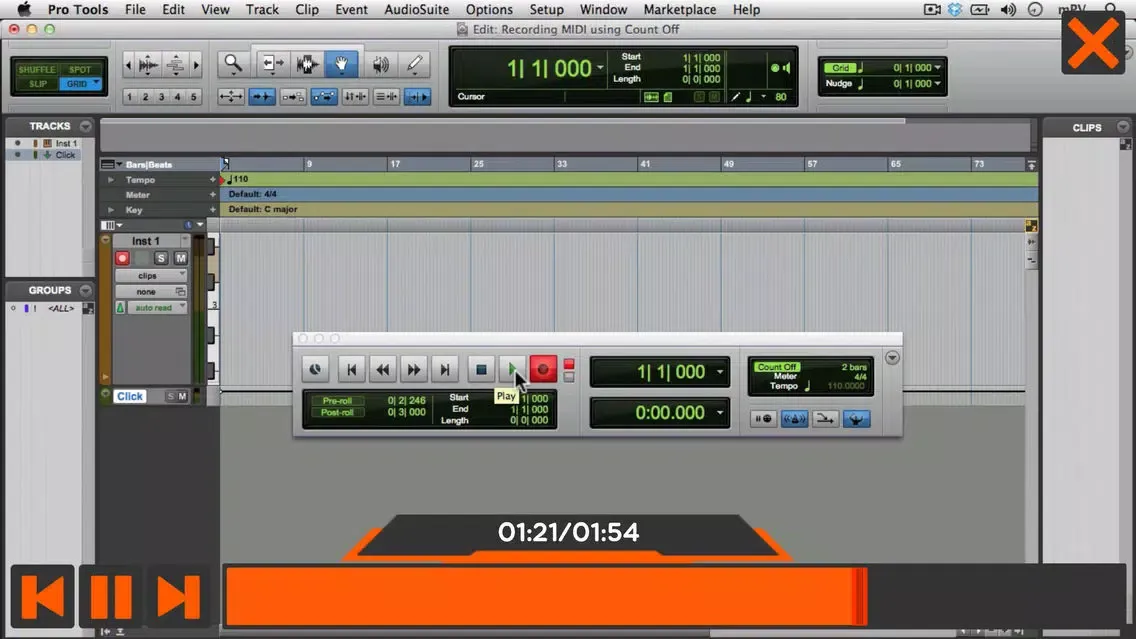Open the none patch selector on Inst 1
The image size is (1136, 639).
coord(151,291)
